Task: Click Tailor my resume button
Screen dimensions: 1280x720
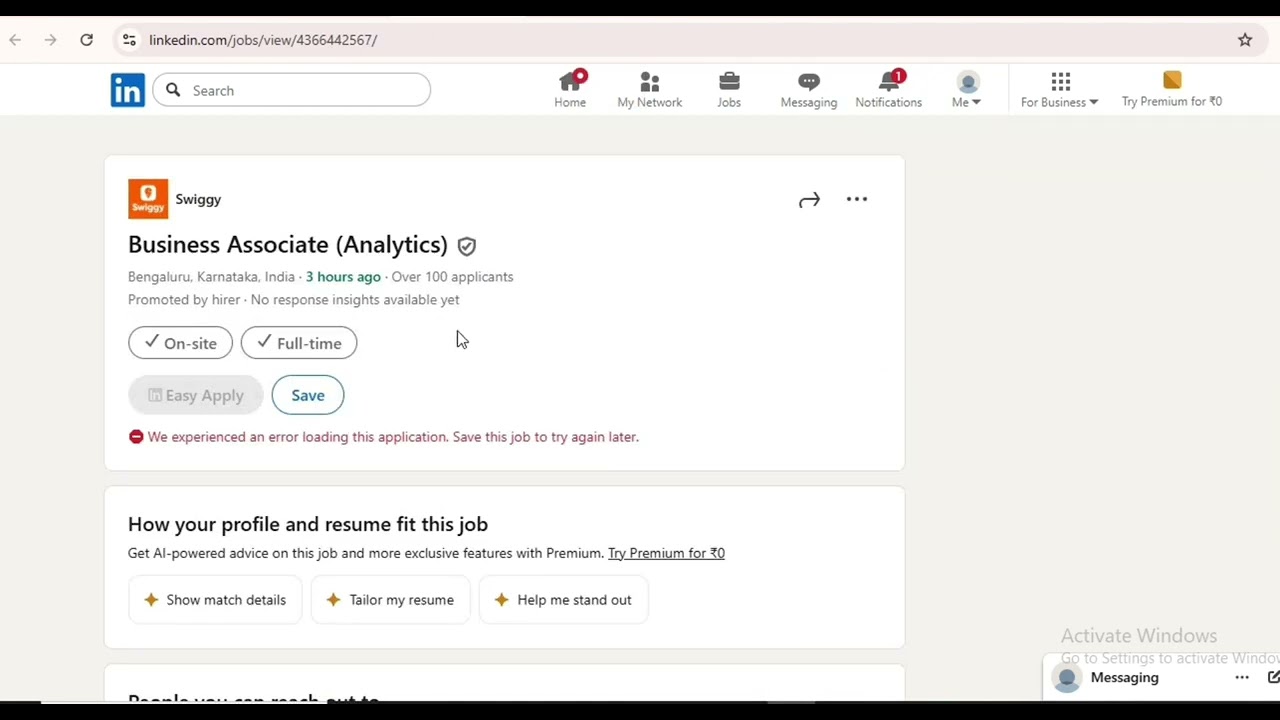Action: [390, 600]
